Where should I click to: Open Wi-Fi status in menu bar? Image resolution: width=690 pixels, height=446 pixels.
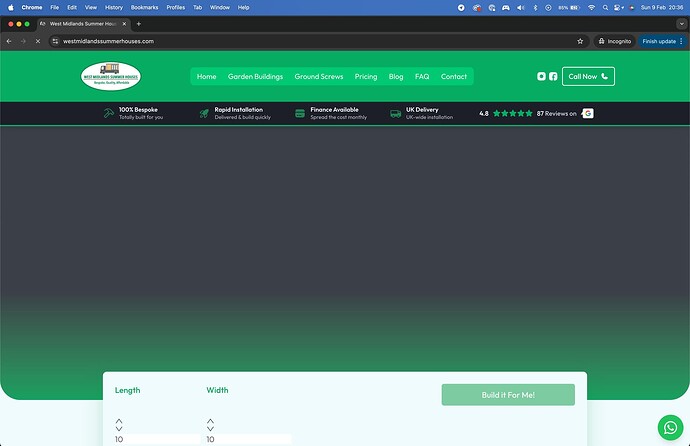[591, 7]
